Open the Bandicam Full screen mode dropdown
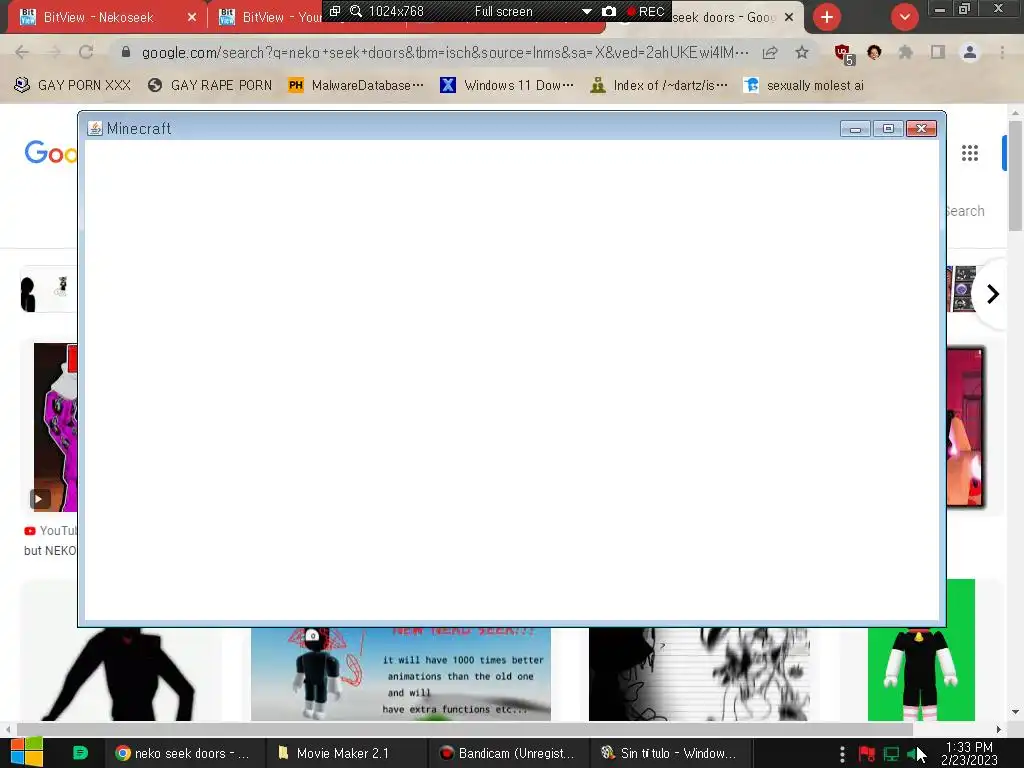 tap(586, 11)
